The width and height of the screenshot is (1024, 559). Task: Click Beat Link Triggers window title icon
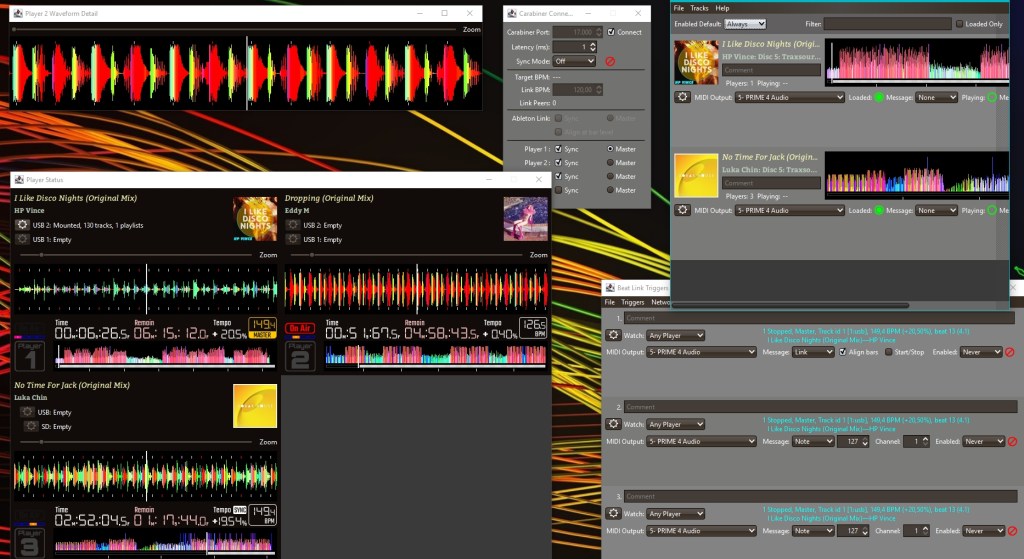click(x=610, y=287)
